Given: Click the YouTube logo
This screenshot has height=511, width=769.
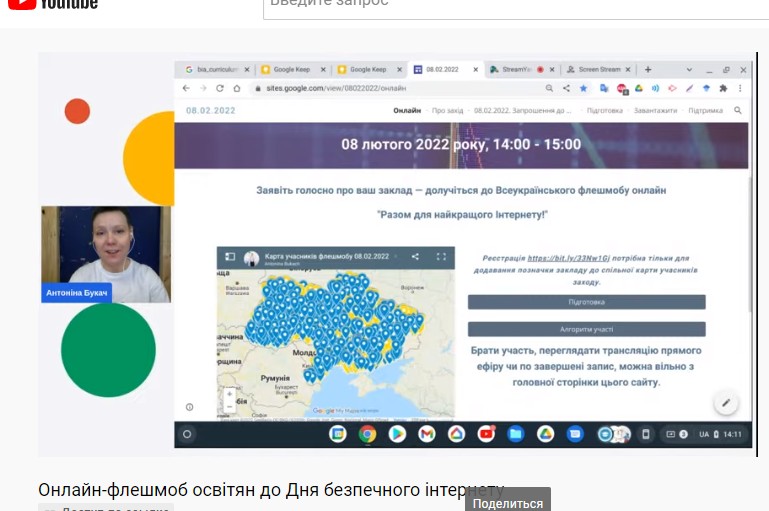Looking at the screenshot, I should (52, 3).
